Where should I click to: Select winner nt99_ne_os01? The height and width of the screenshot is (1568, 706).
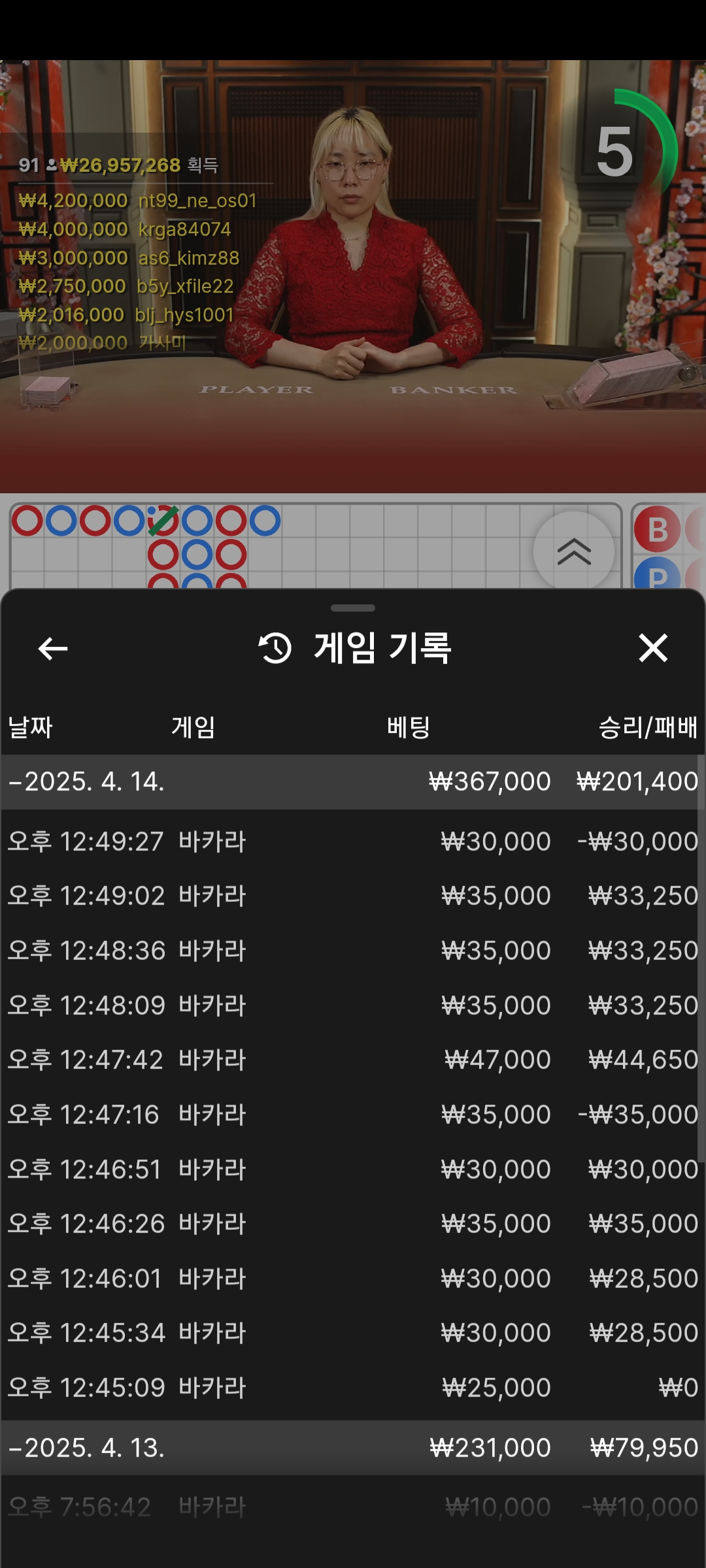click(x=197, y=201)
